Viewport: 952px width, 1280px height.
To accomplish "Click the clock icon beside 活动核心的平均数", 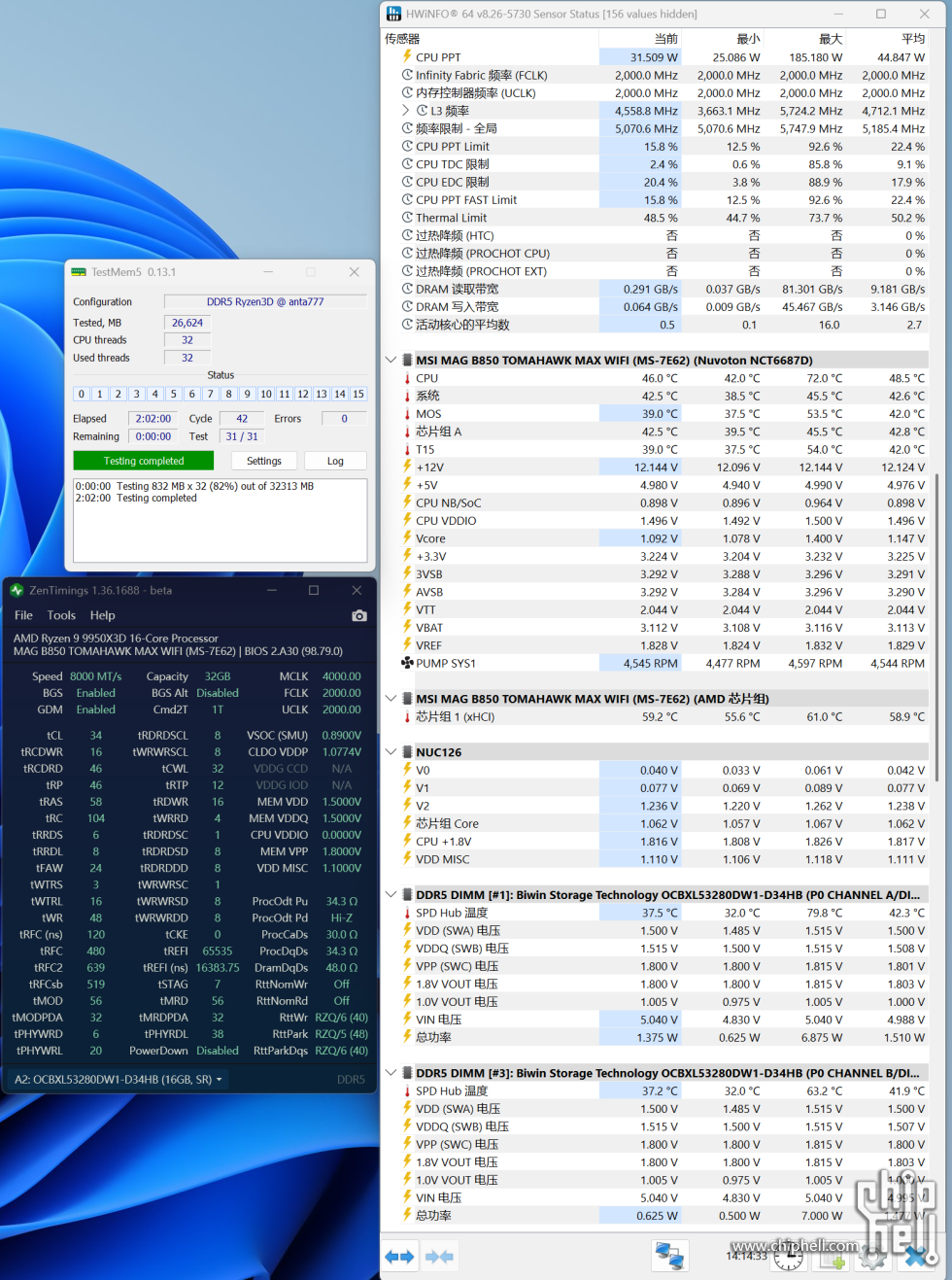I will click(407, 325).
